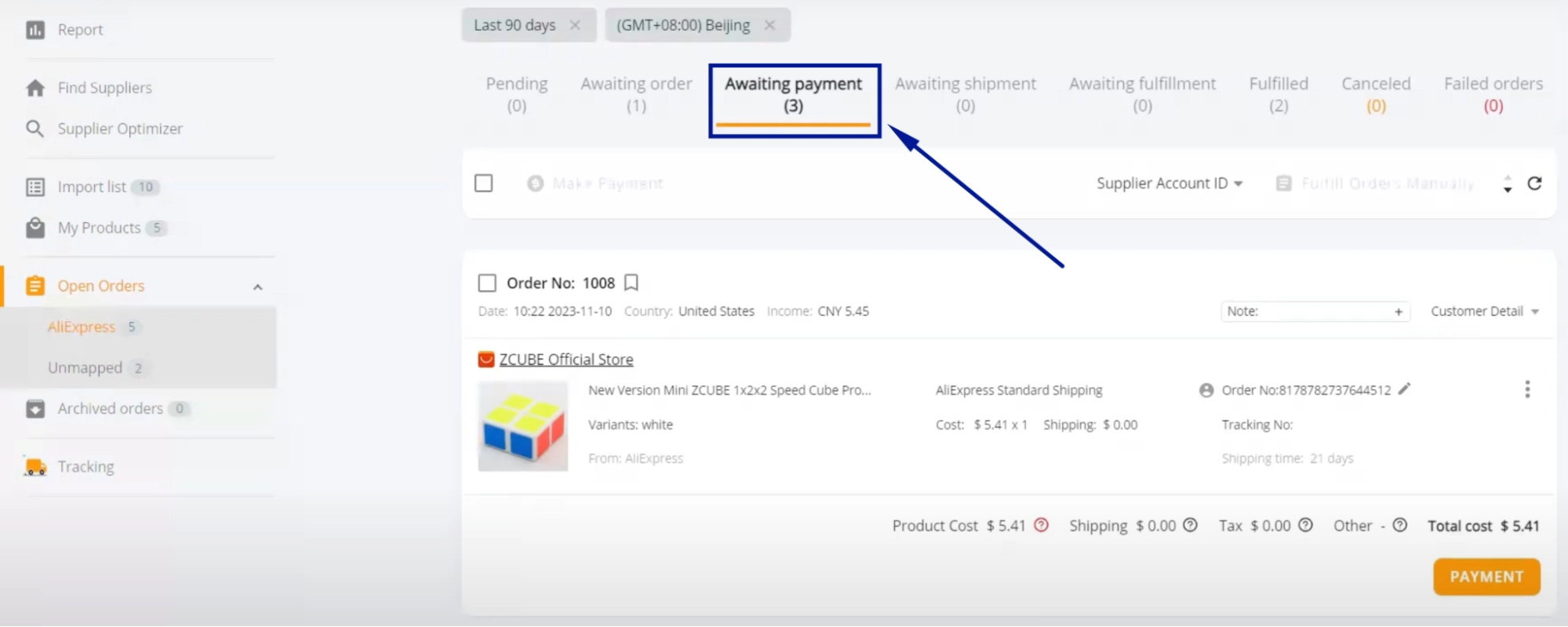
Task: Toggle the order sort arrows
Action: tap(1508, 184)
